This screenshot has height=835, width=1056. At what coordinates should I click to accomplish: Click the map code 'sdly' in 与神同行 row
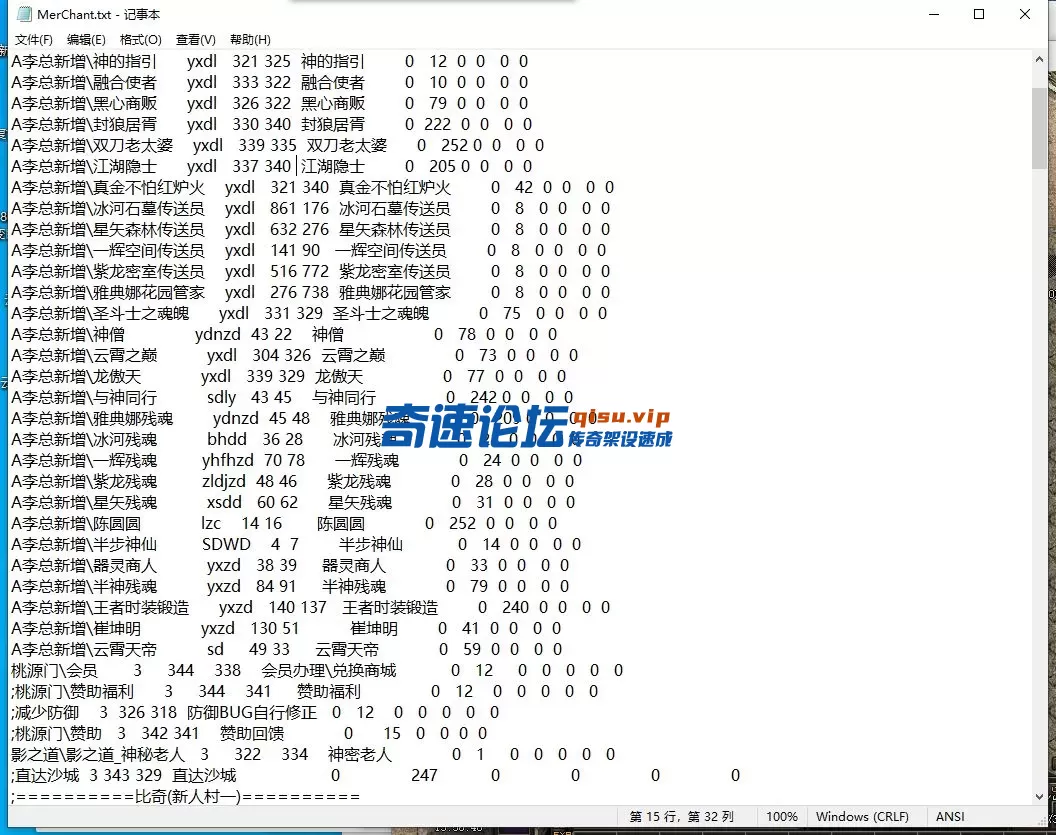tap(222, 397)
